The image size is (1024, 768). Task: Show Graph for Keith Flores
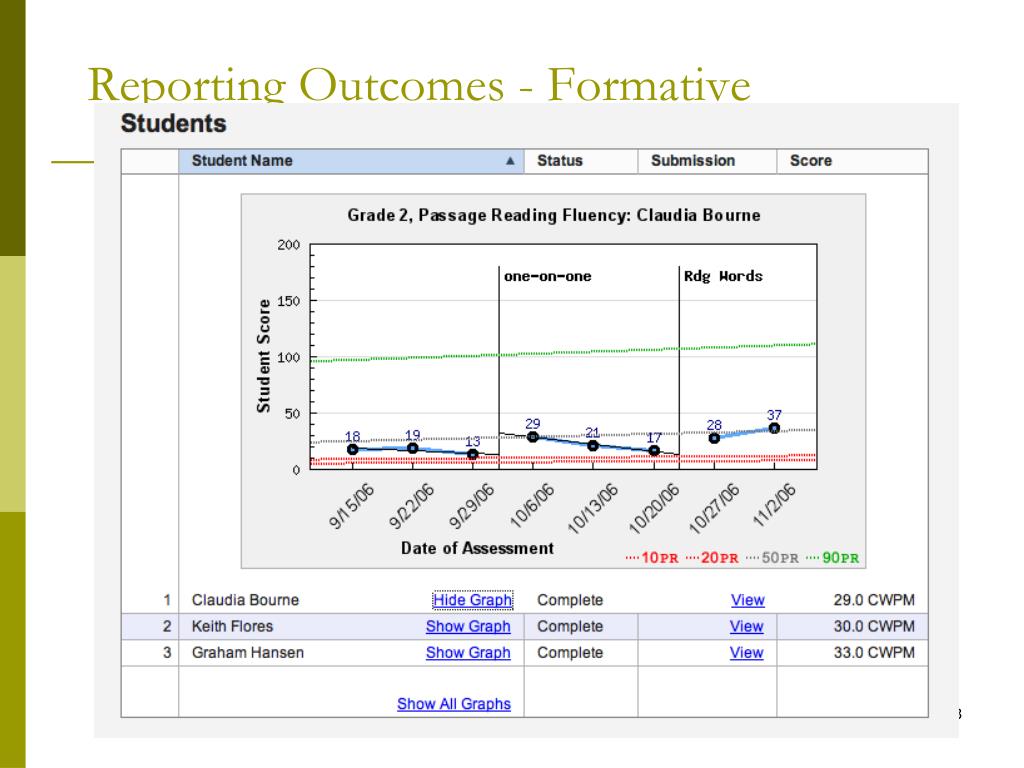pos(468,626)
